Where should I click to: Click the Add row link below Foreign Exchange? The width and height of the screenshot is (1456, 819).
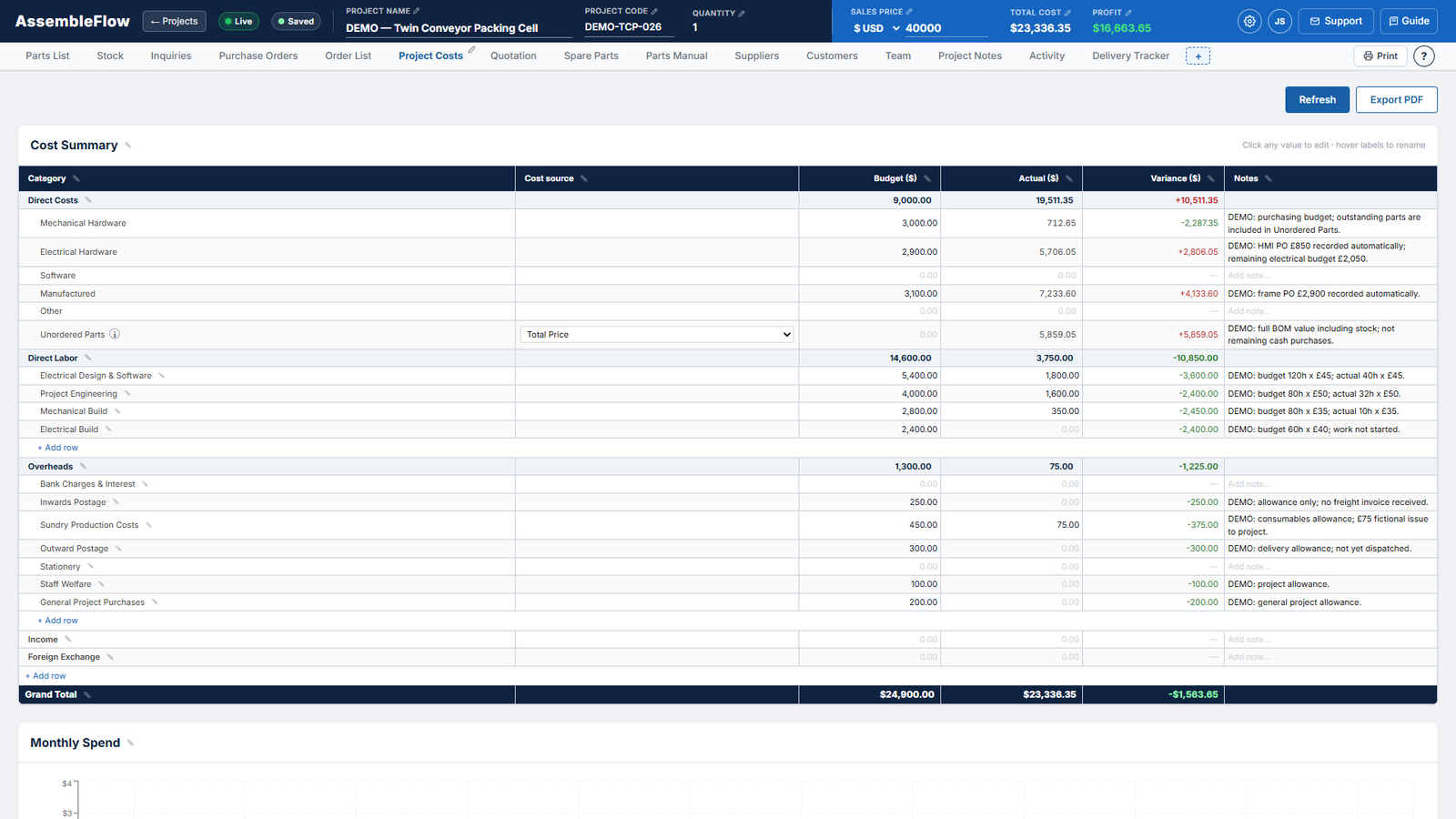pyautogui.click(x=45, y=676)
